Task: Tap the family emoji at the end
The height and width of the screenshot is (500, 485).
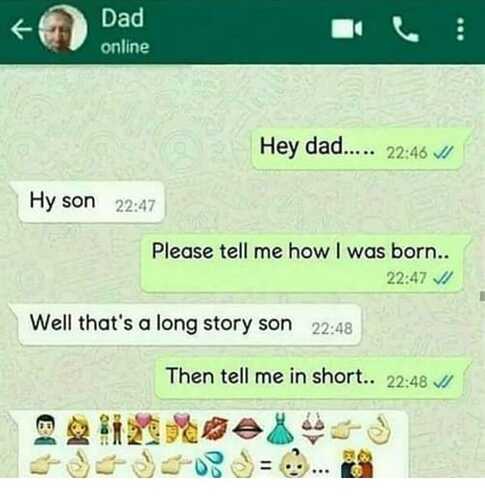Action: pos(357,464)
